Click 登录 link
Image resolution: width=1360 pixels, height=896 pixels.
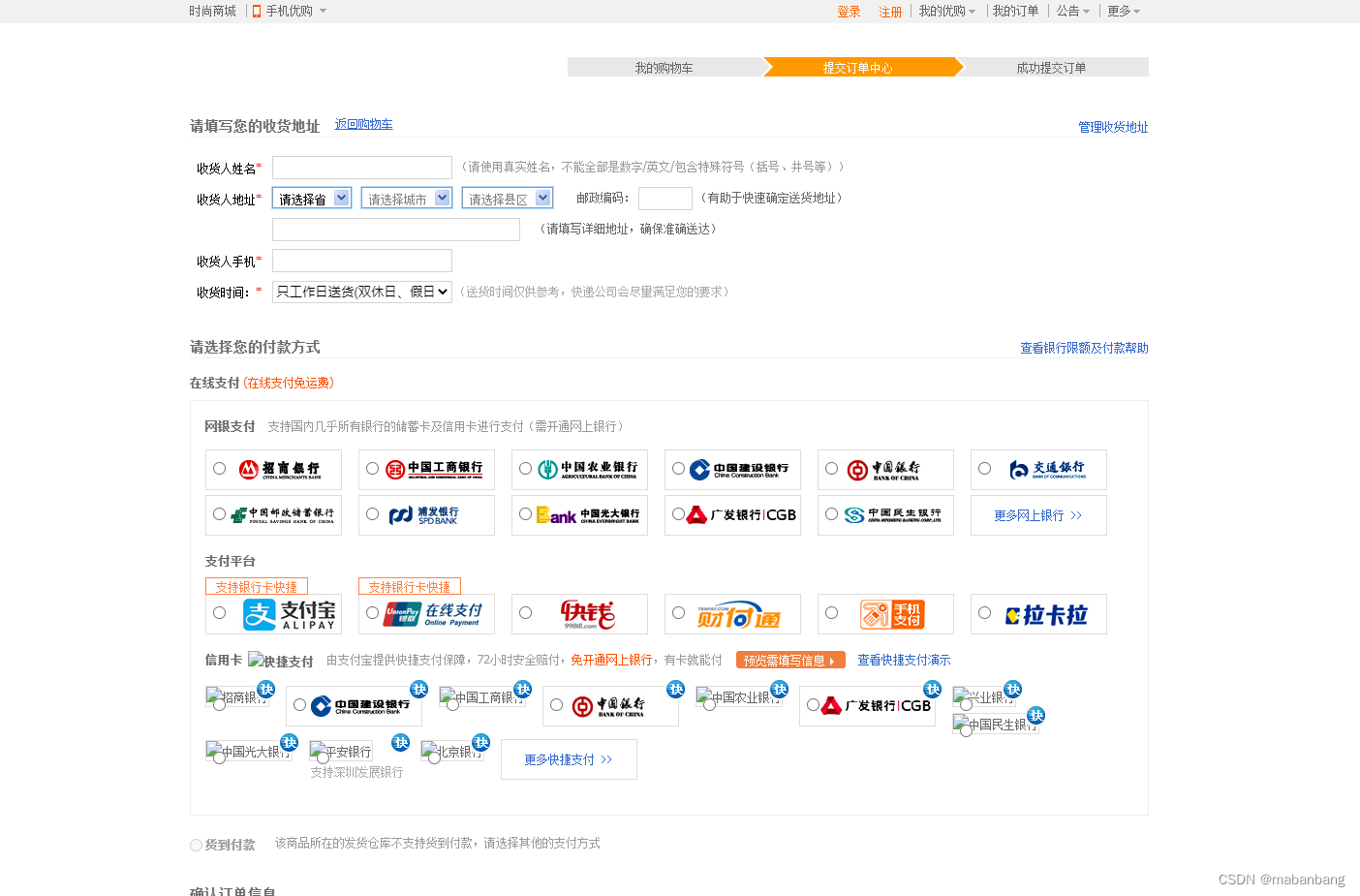point(850,12)
